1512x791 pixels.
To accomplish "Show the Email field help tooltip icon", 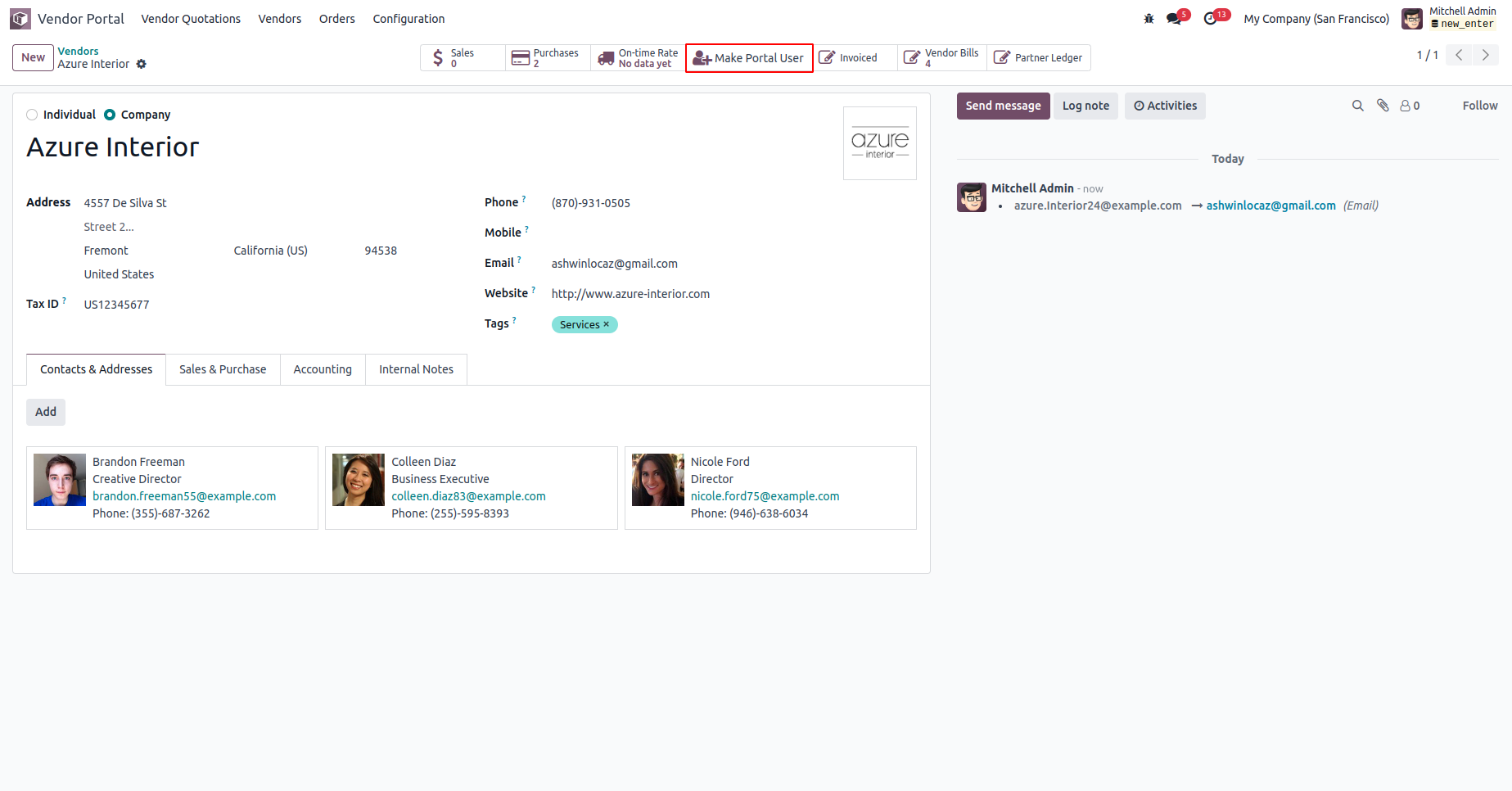I will pos(519,260).
